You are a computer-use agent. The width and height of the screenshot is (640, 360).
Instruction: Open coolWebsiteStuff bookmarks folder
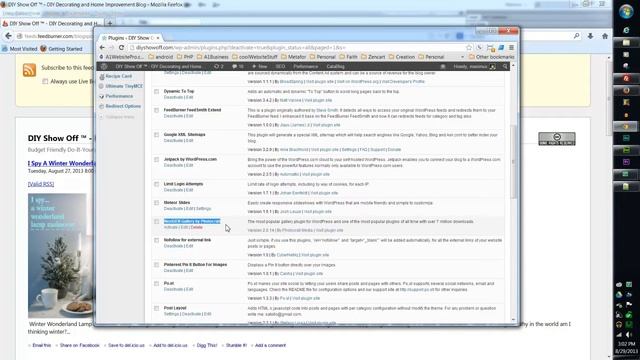[254, 57]
